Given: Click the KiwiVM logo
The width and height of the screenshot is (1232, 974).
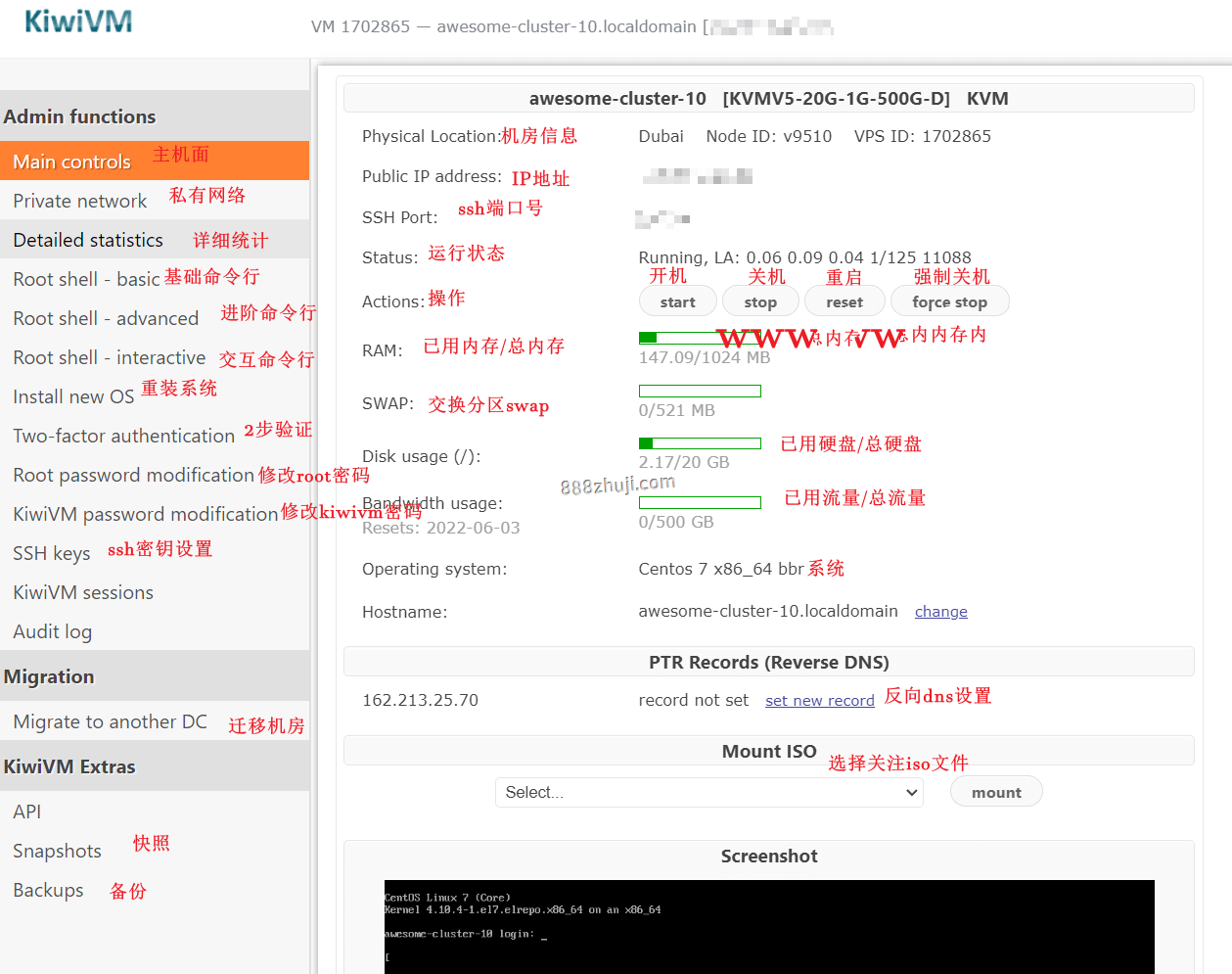Looking at the screenshot, I should (78, 22).
